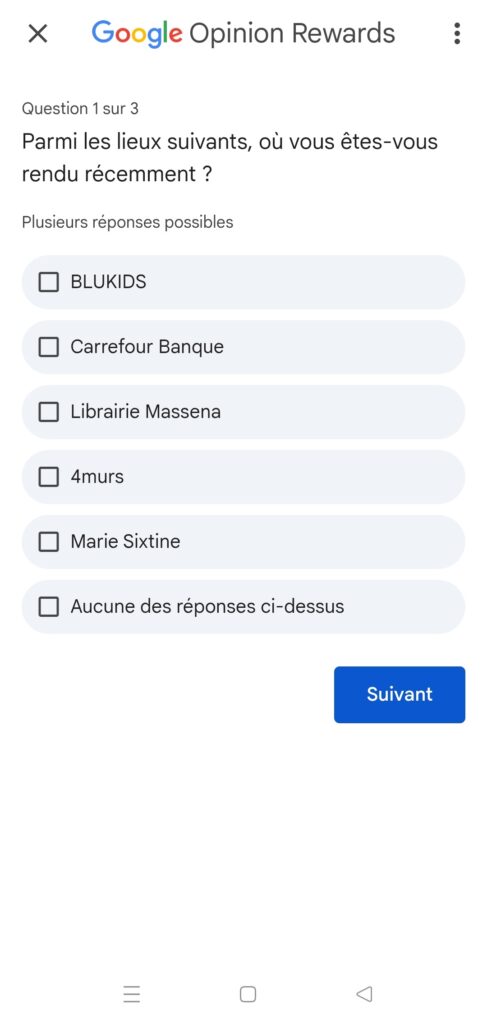Click the blue Suivant button
The width and height of the screenshot is (487, 1024).
400,694
